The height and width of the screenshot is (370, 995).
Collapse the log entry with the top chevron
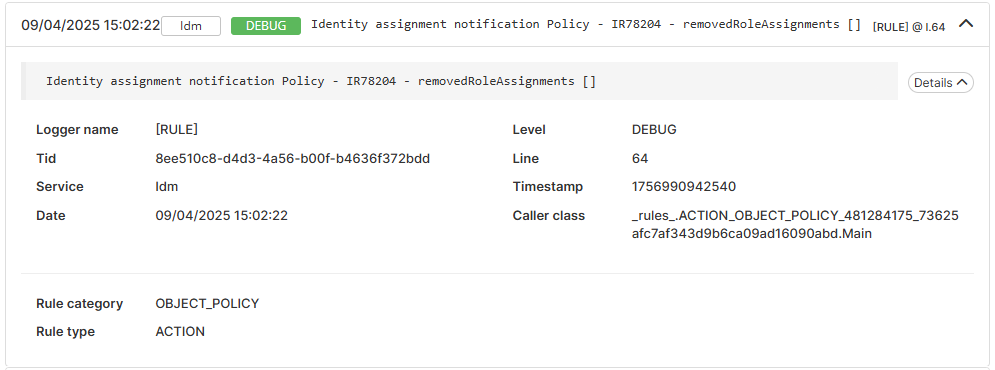[966, 25]
